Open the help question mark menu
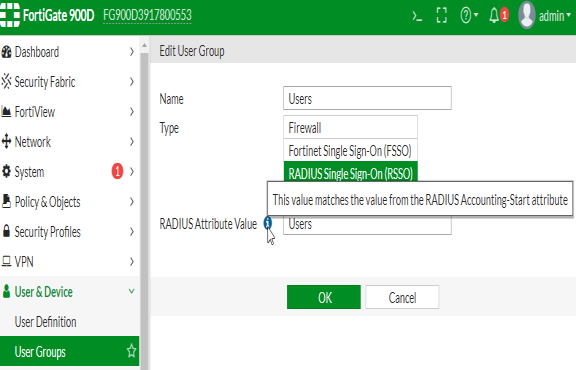 [469, 15]
